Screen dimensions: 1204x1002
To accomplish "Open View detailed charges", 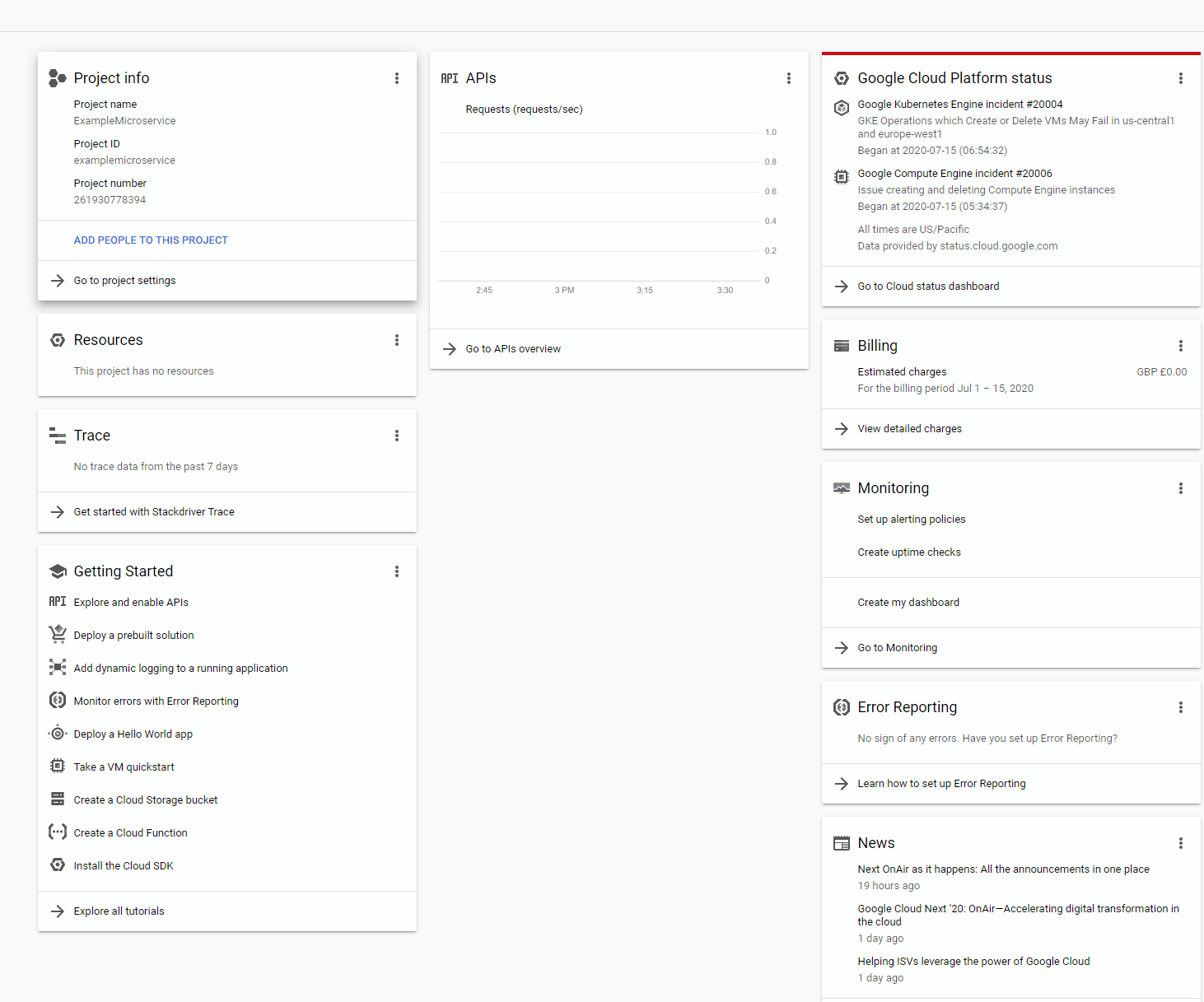I will point(909,428).
